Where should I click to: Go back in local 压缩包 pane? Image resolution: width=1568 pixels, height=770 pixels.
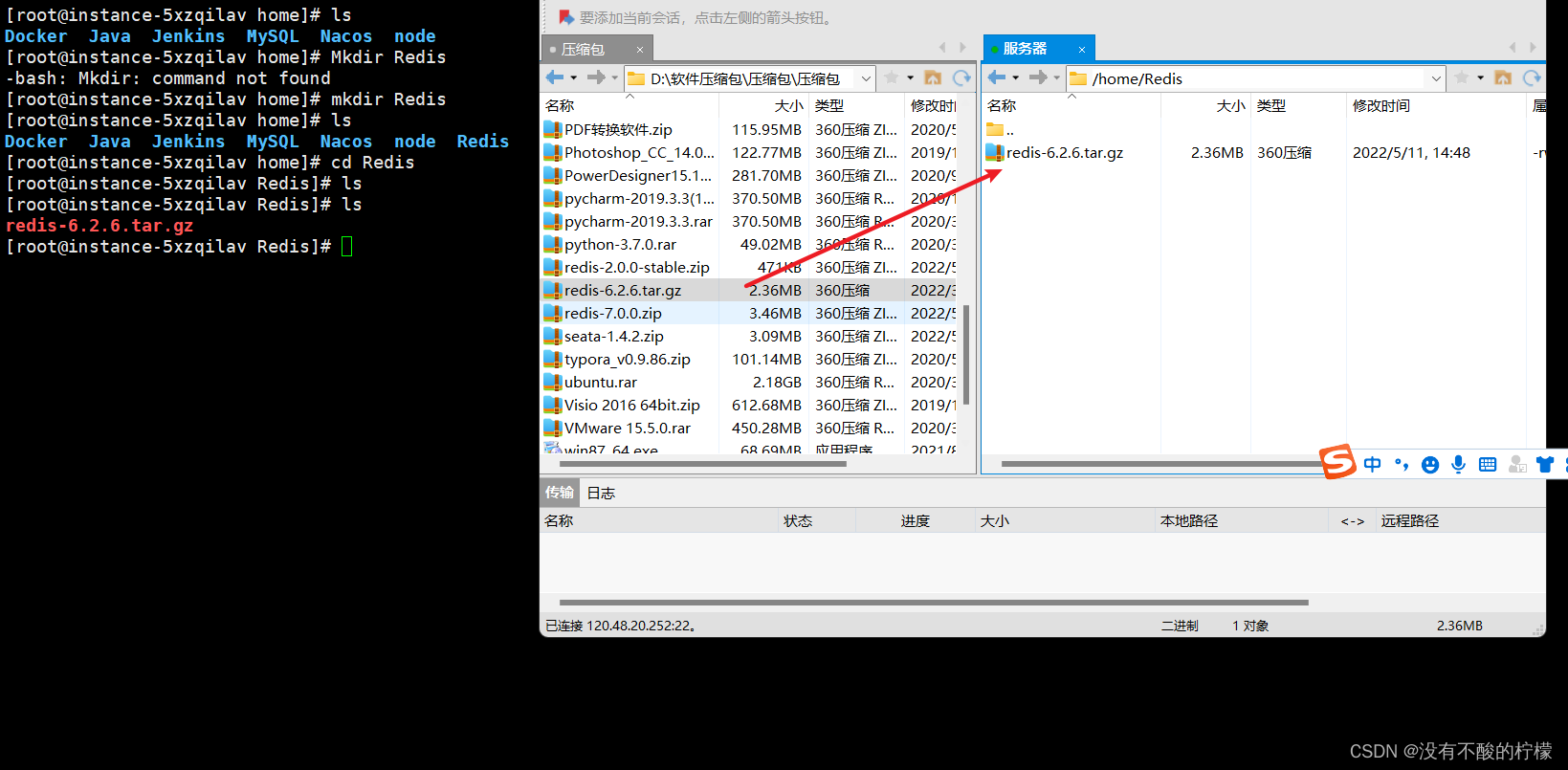click(x=555, y=77)
